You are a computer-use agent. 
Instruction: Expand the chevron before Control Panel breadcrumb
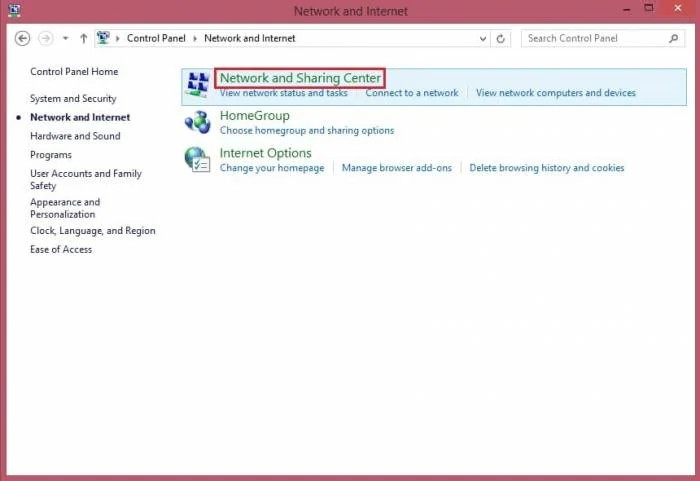[x=118, y=38]
